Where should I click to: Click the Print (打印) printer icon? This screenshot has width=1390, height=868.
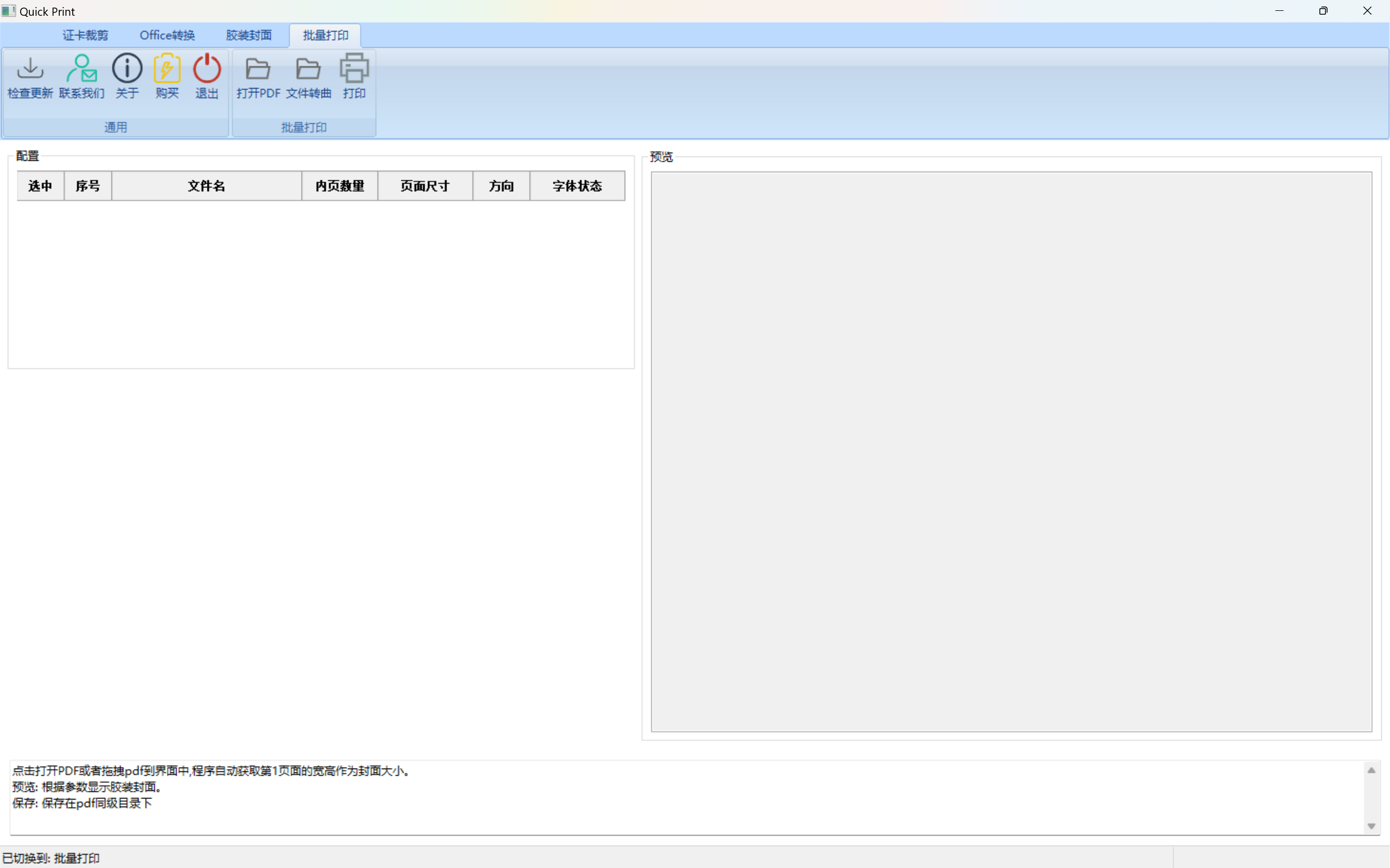click(x=354, y=70)
